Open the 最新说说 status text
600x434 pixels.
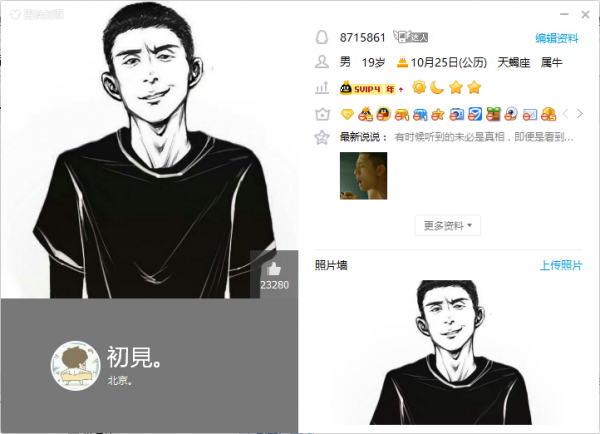484,137
